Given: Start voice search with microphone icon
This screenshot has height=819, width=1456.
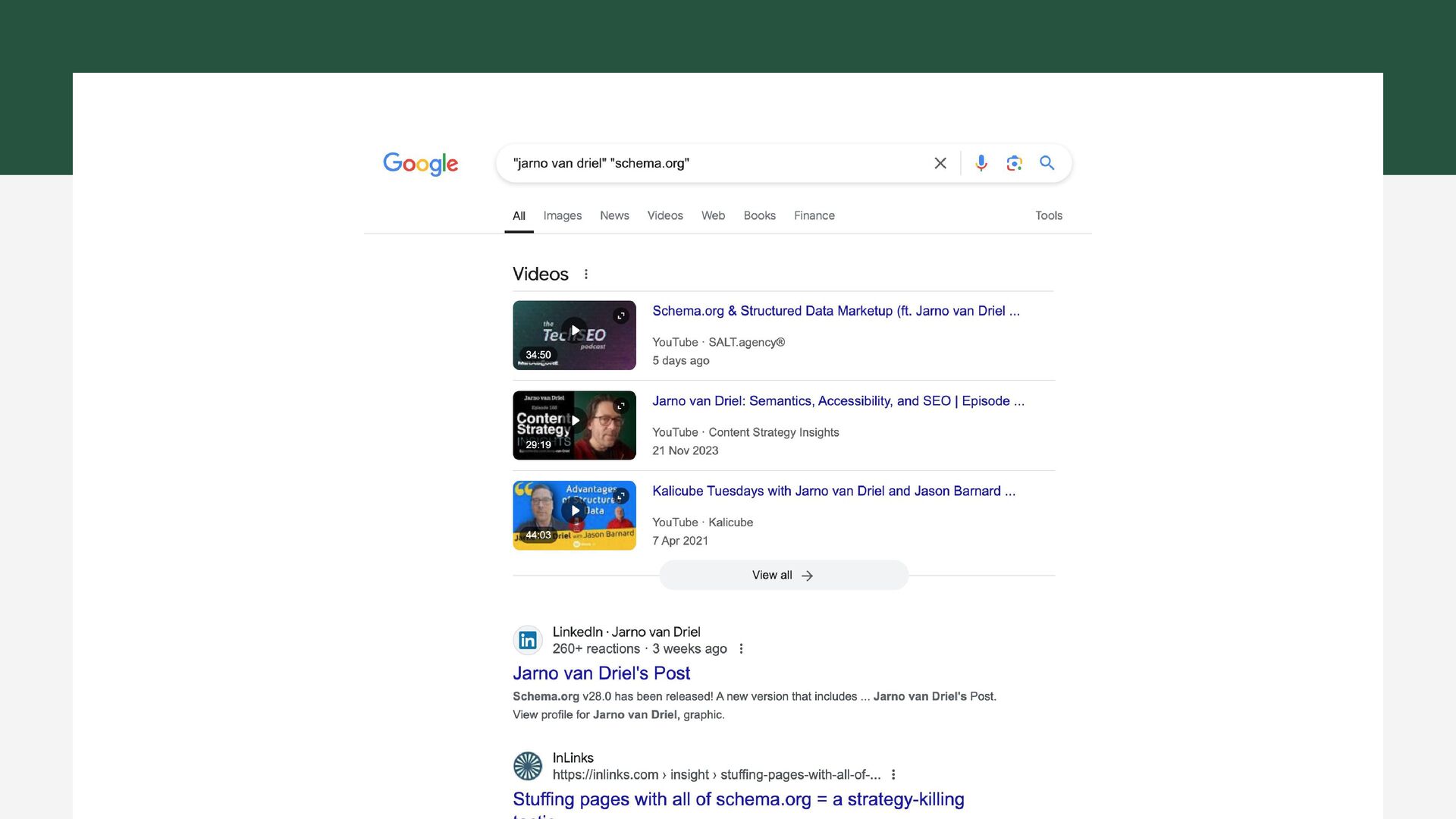Looking at the screenshot, I should (981, 163).
